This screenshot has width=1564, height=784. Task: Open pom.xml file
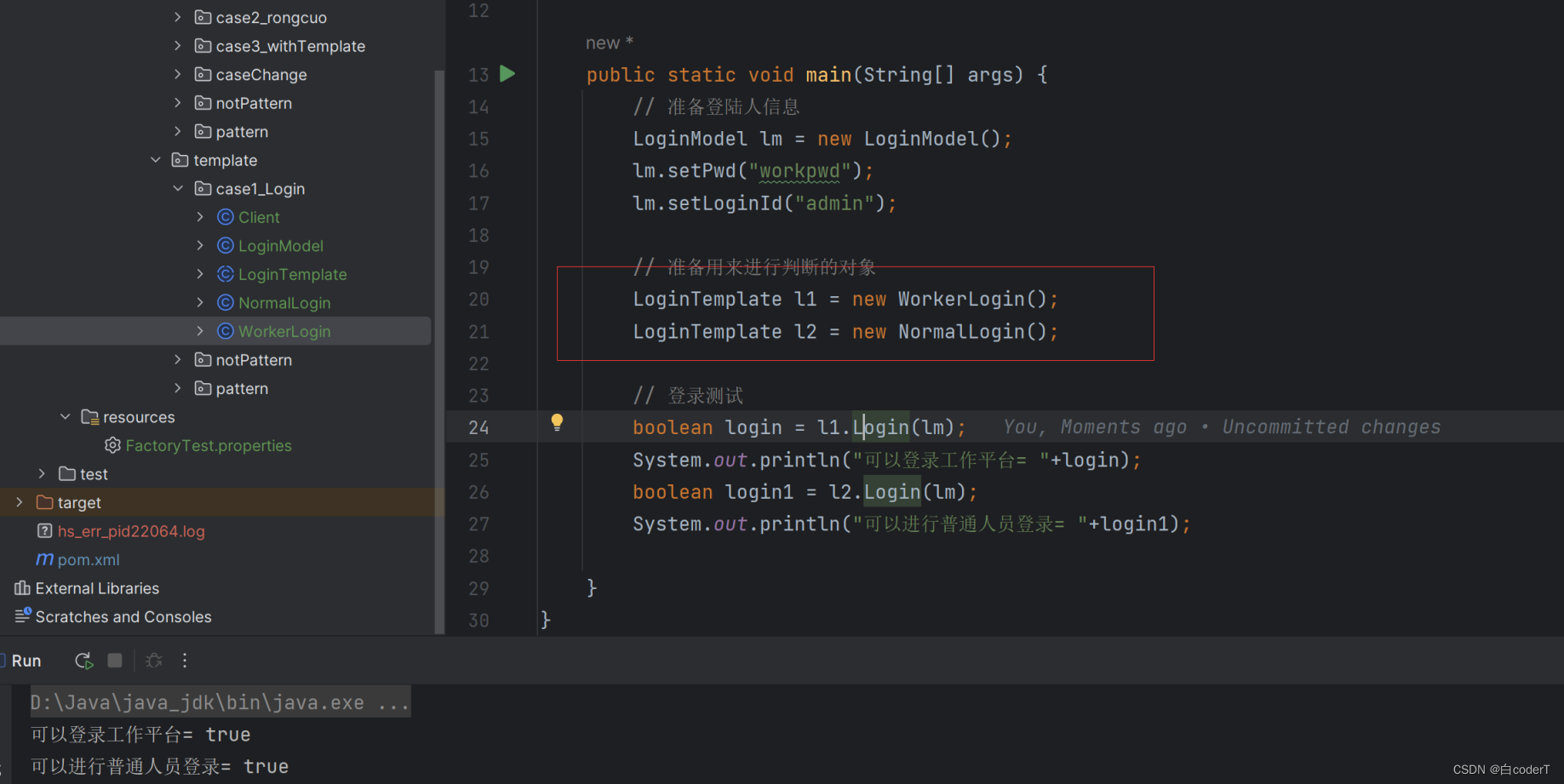pos(89,559)
